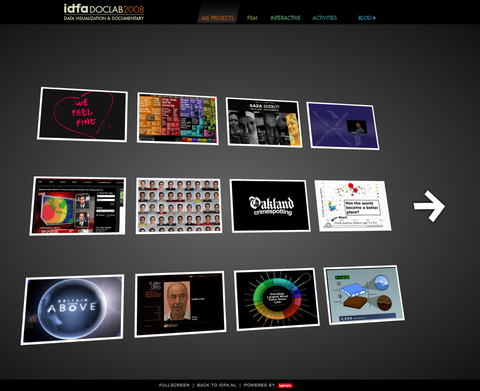Open the Oakland Crimespotting project thumbnail

[270, 206]
